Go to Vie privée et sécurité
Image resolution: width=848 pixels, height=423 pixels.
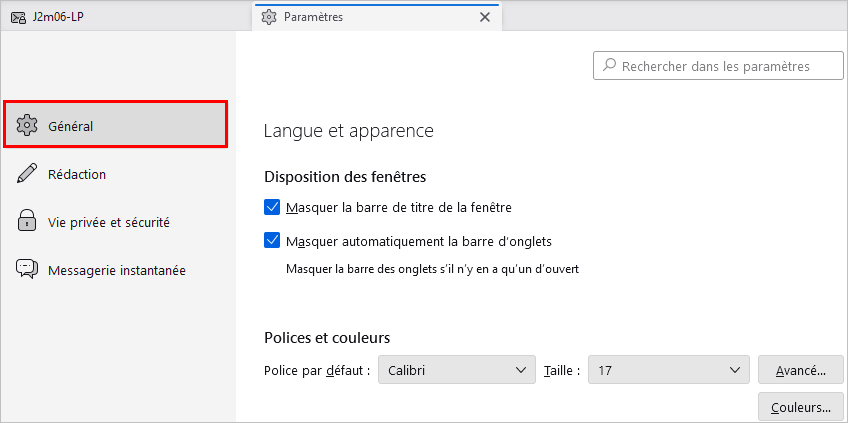(108, 222)
